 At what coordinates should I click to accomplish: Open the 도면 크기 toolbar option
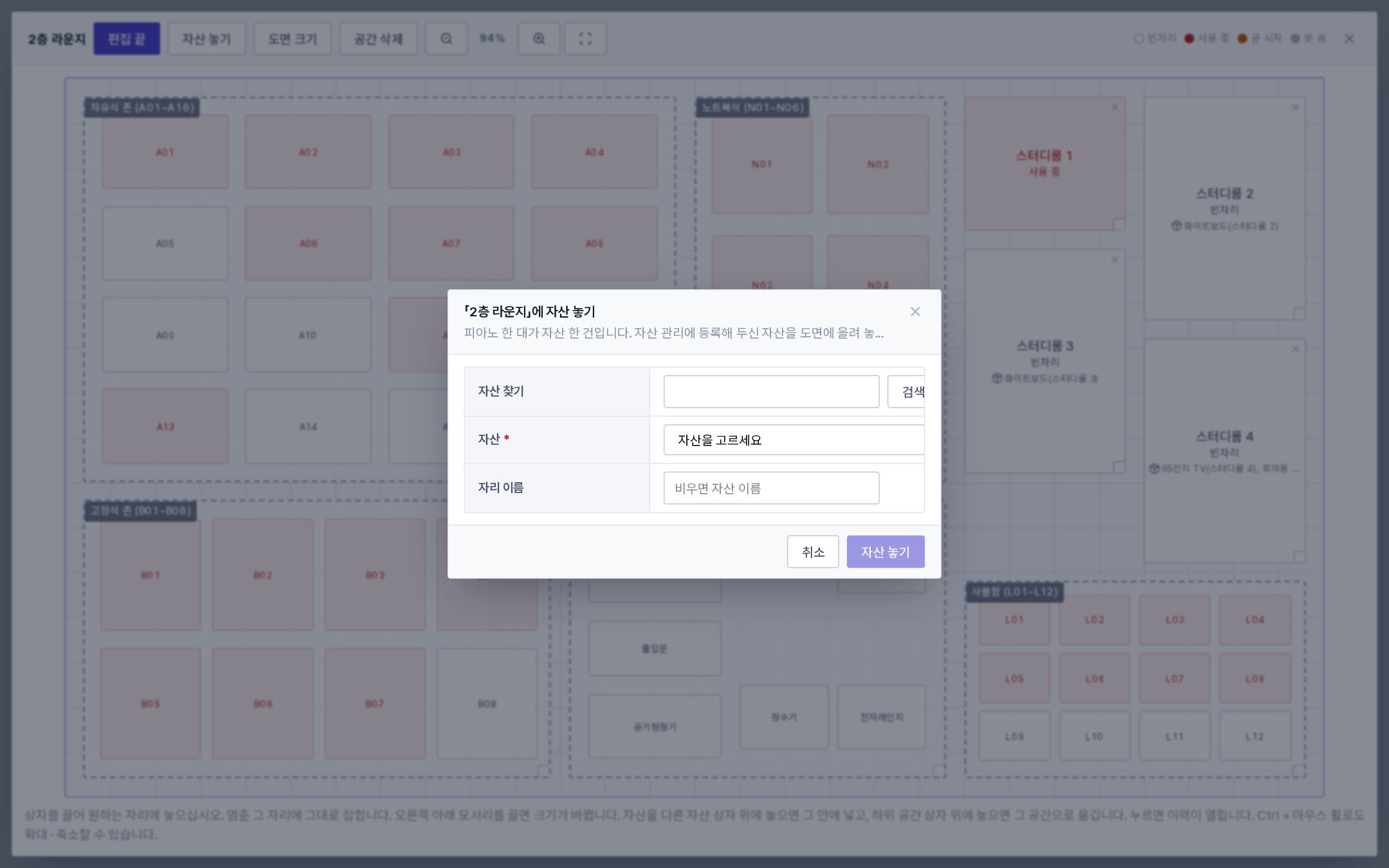pyautogui.click(x=293, y=39)
